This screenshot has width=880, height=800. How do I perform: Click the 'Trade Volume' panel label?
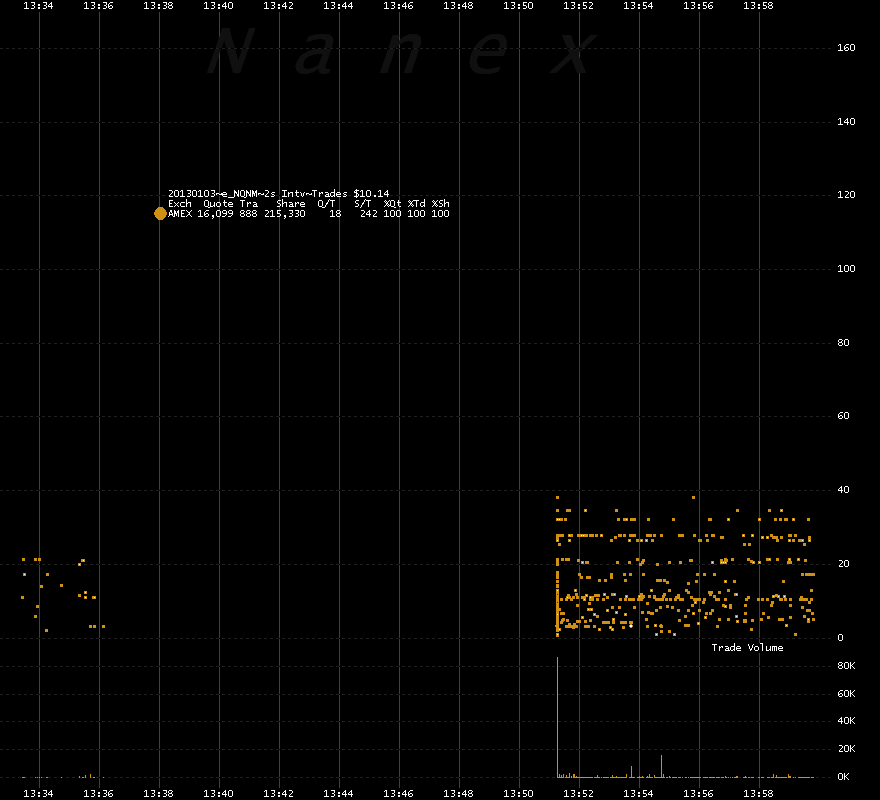pyautogui.click(x=747, y=648)
